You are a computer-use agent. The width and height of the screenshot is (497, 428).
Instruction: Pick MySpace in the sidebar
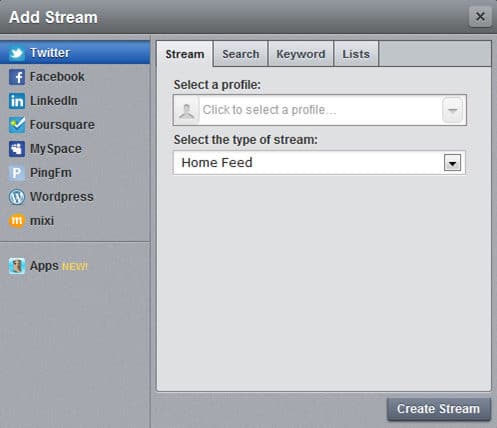[x=56, y=149]
